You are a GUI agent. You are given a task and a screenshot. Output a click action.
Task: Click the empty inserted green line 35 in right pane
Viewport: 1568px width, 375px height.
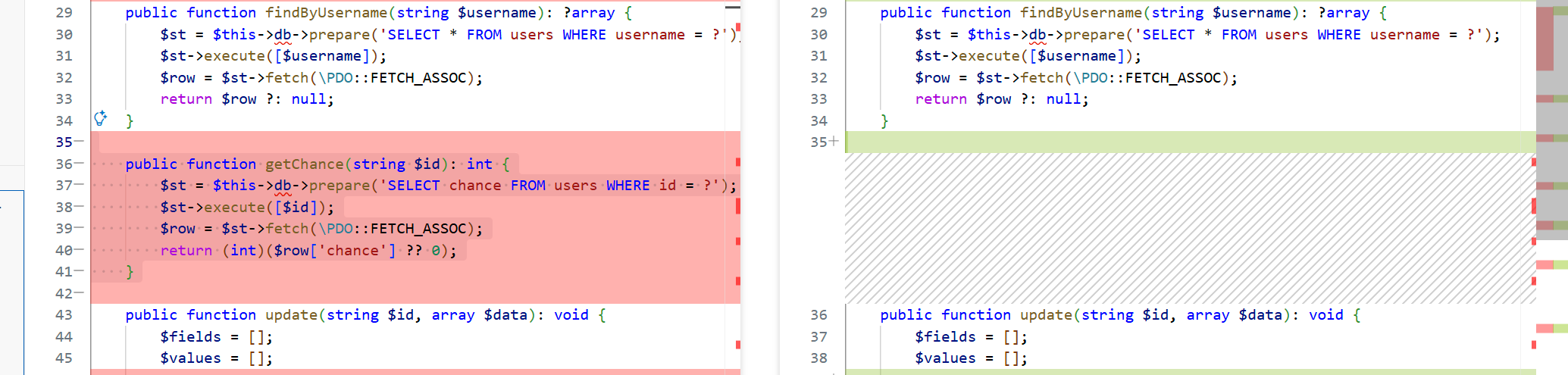point(1190,142)
